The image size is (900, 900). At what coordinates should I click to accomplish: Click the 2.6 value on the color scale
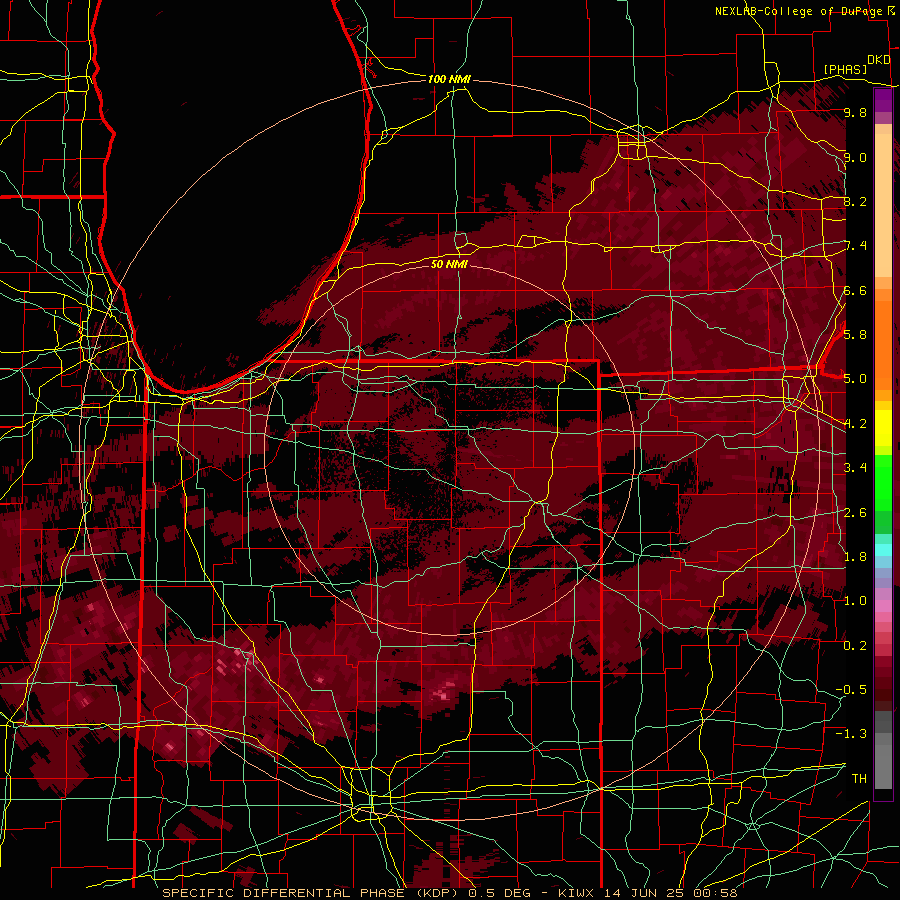[855, 513]
